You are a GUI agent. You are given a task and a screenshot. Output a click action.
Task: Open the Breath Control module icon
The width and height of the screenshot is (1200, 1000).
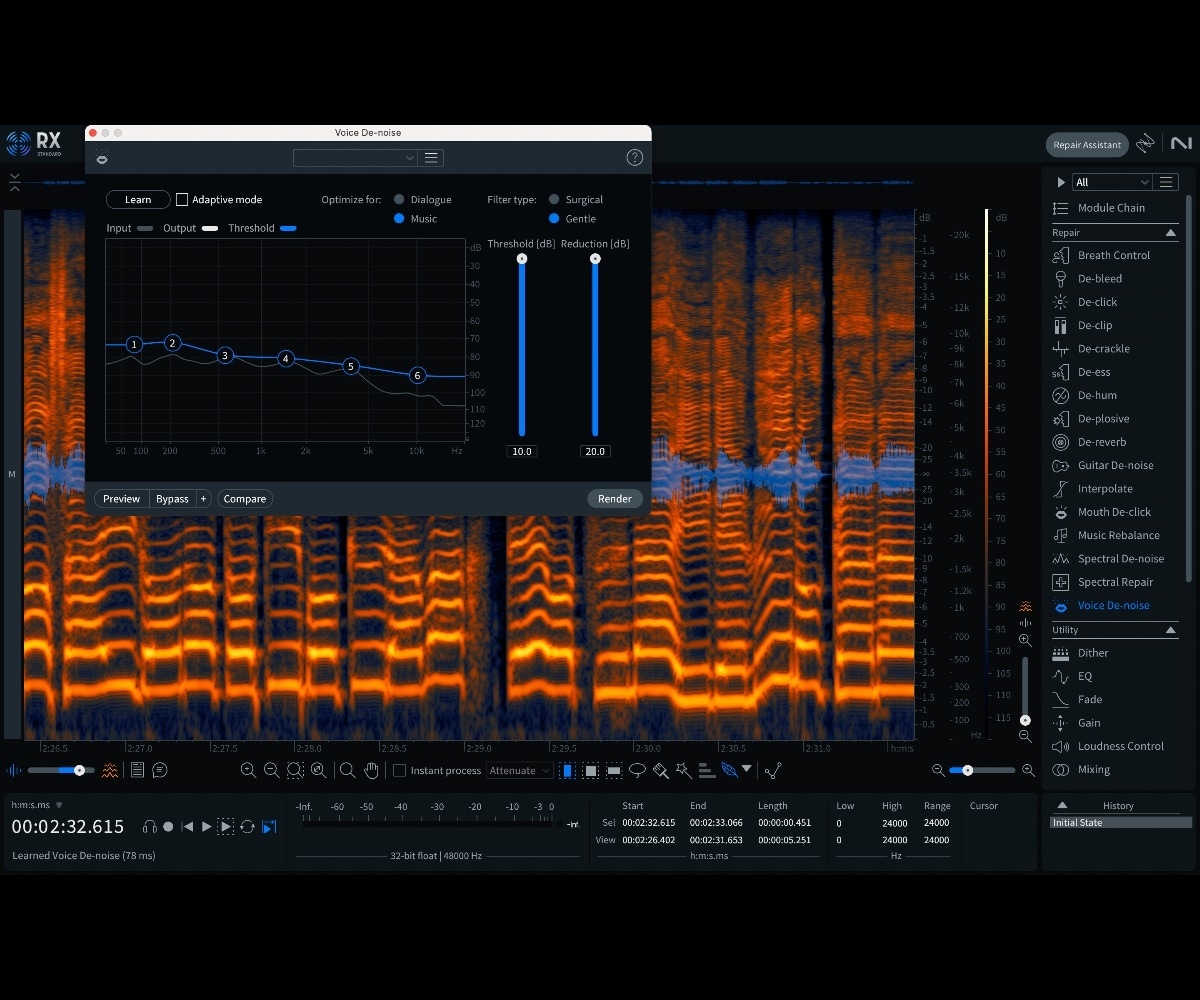tap(1061, 255)
